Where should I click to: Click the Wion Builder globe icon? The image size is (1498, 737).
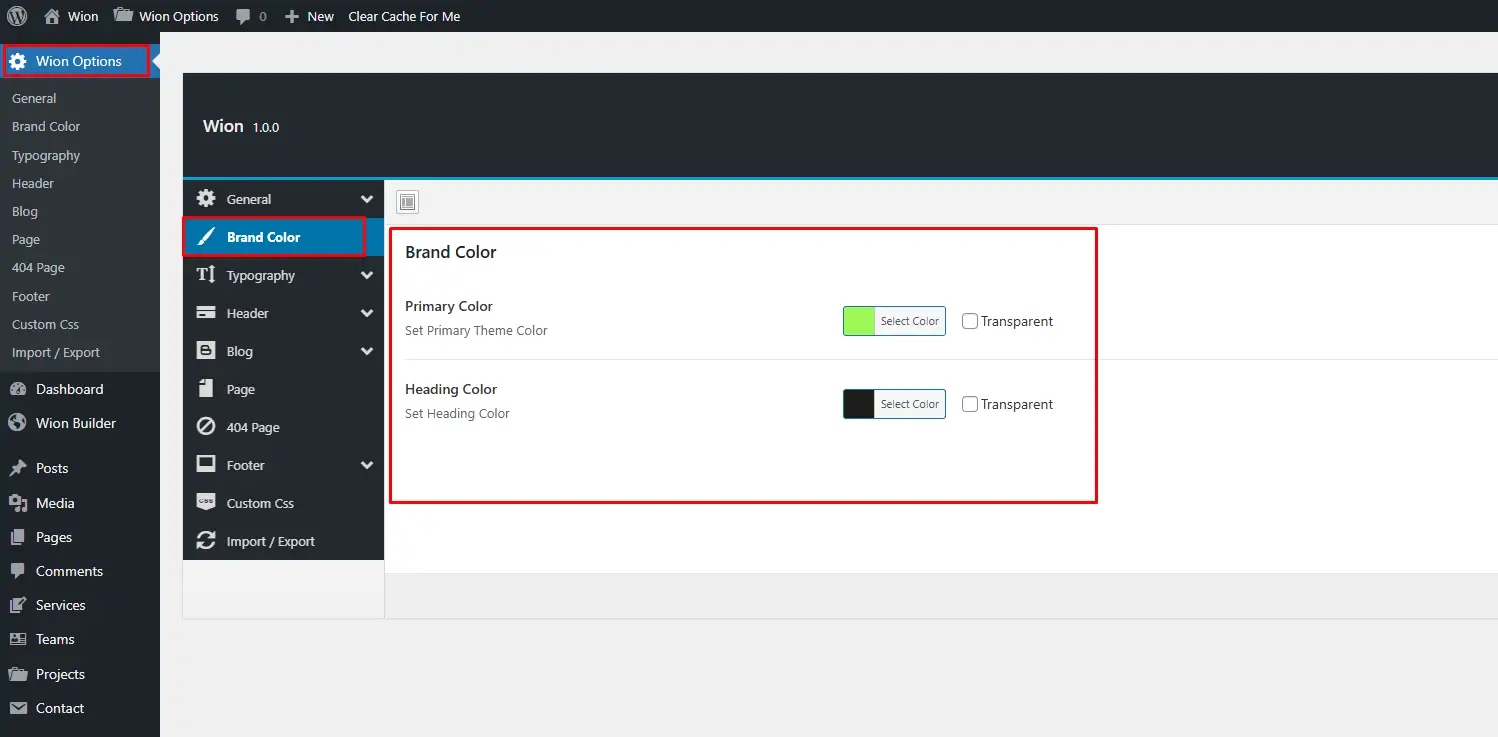point(17,423)
